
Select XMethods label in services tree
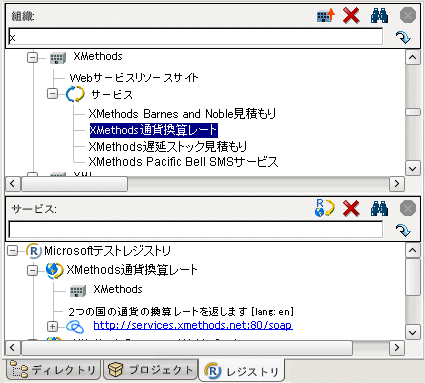118,289
